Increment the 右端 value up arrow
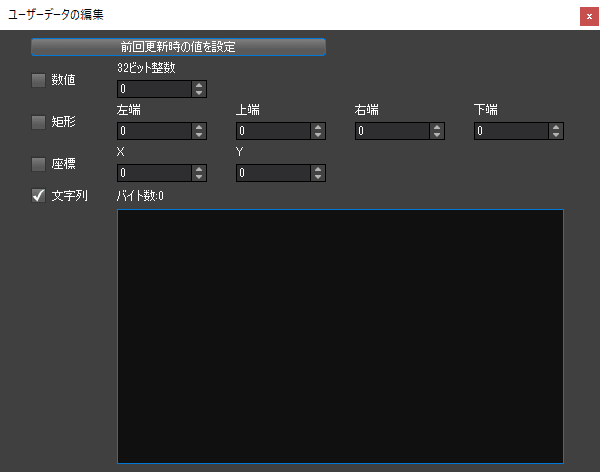Viewport: 600px width, 472px height. pyautogui.click(x=437, y=127)
